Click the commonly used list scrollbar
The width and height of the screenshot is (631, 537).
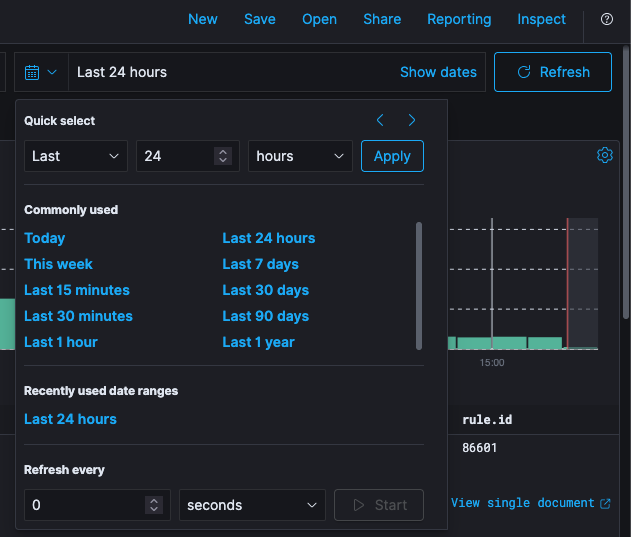coord(419,285)
